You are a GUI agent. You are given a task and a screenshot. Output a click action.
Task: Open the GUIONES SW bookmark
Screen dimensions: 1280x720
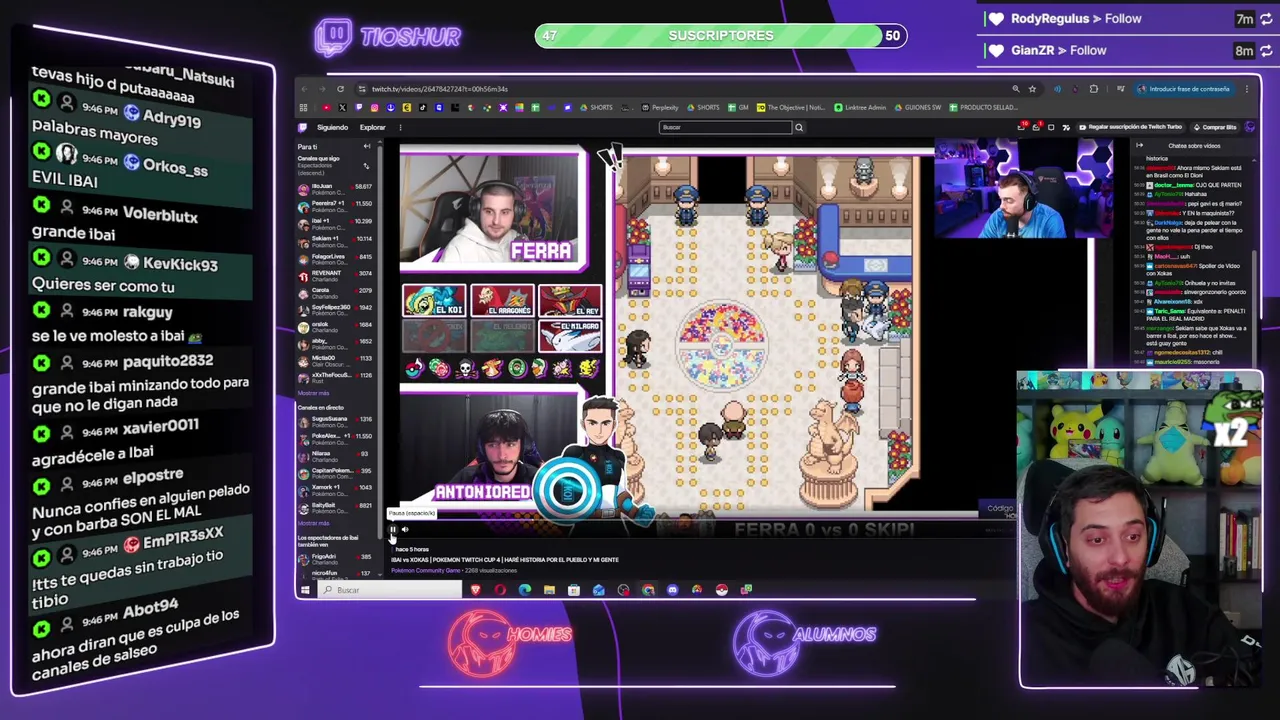(918, 107)
